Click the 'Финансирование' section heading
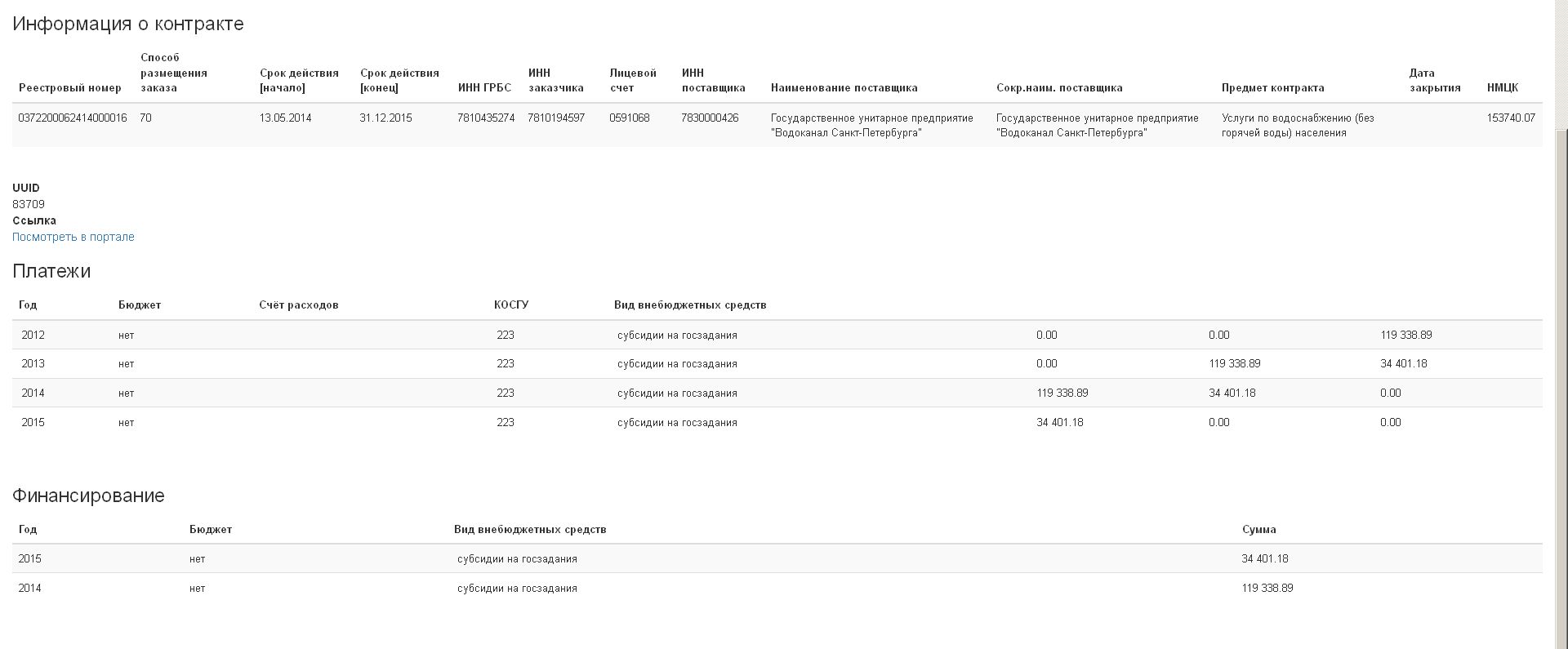 pyautogui.click(x=88, y=496)
